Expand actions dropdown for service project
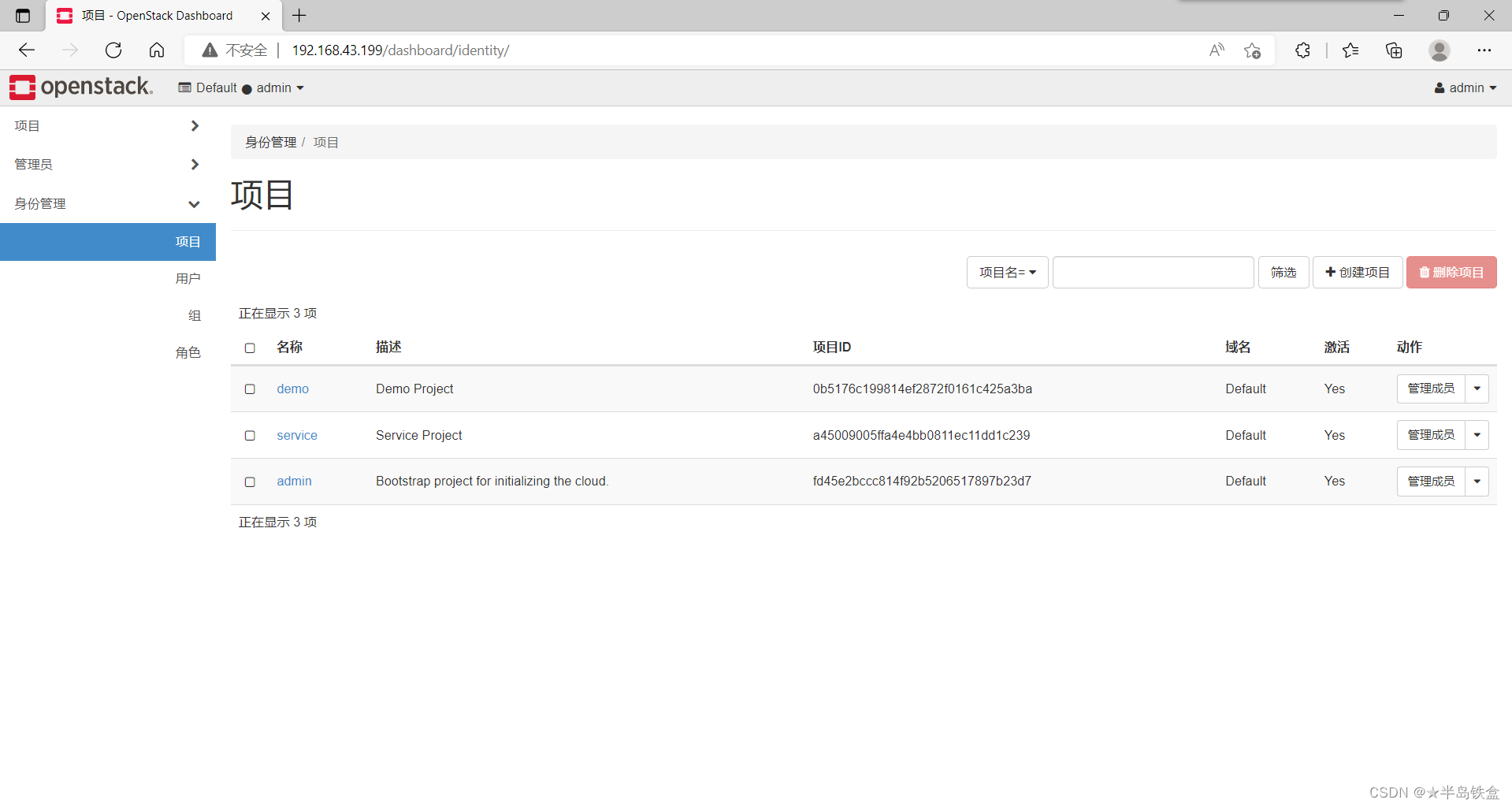This screenshot has width=1512, height=807. [x=1477, y=435]
